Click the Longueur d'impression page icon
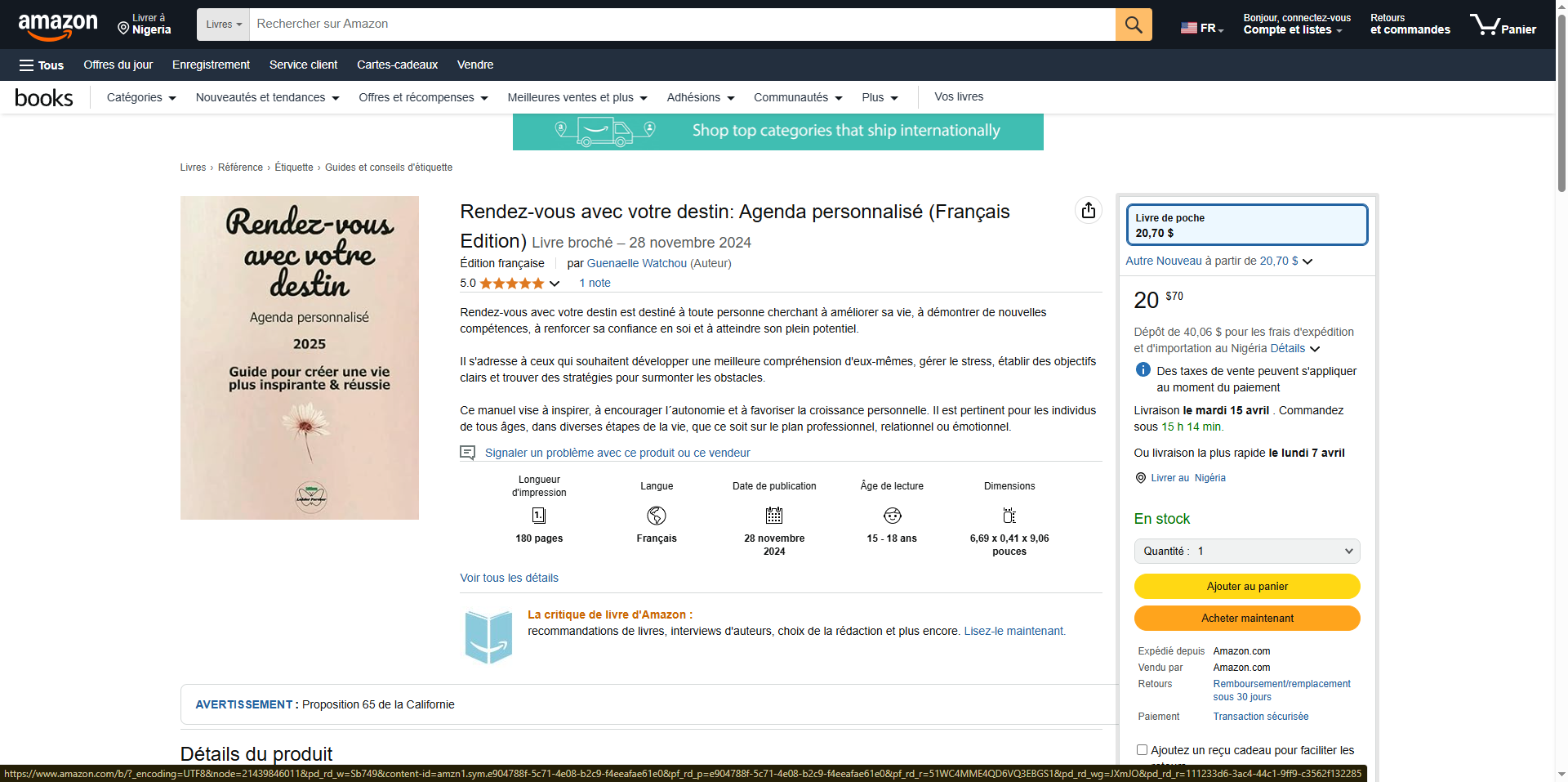Viewport: 1568px width, 782px height. coord(539,516)
